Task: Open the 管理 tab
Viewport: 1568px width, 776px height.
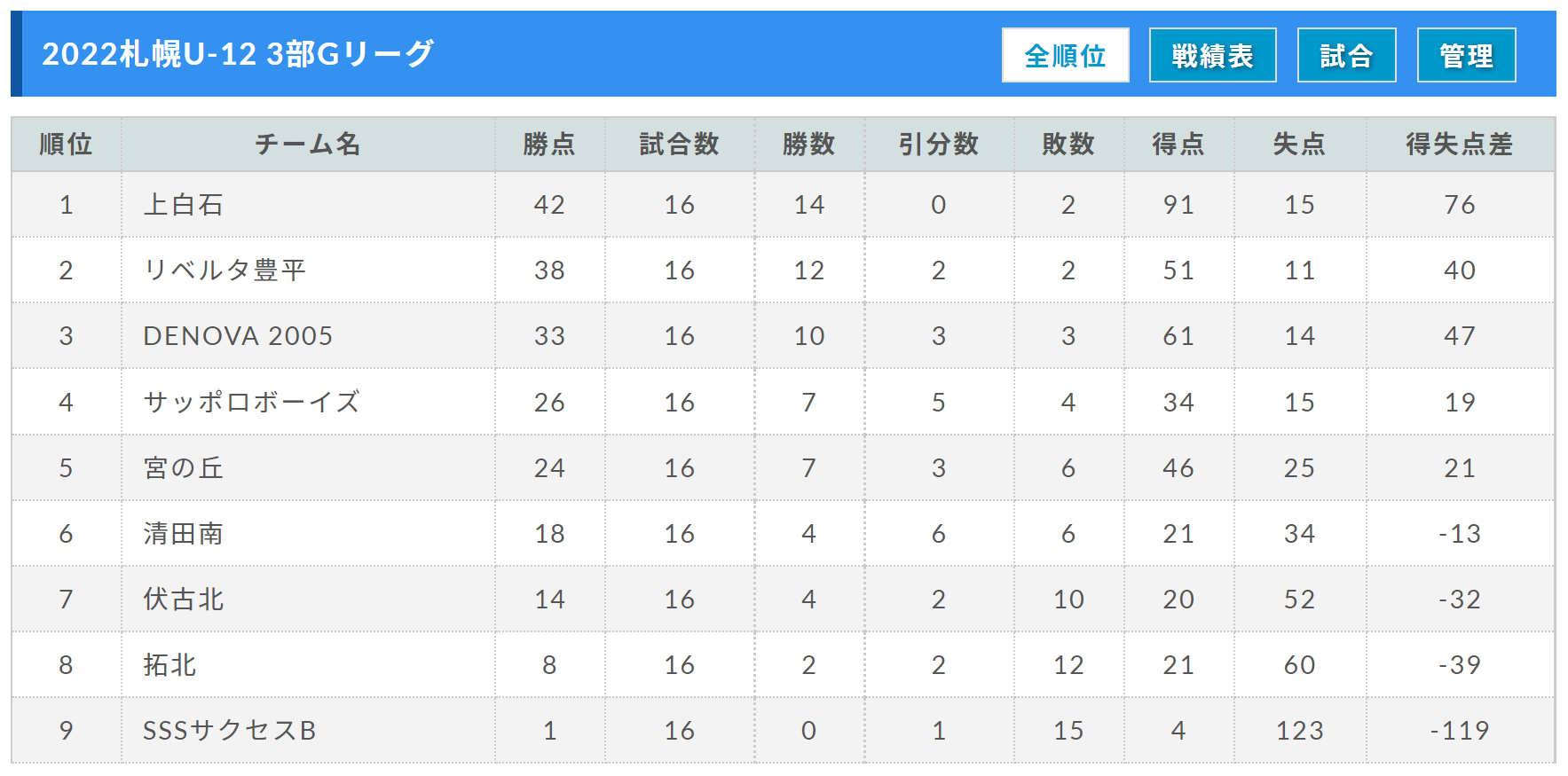Action: 1466,55
